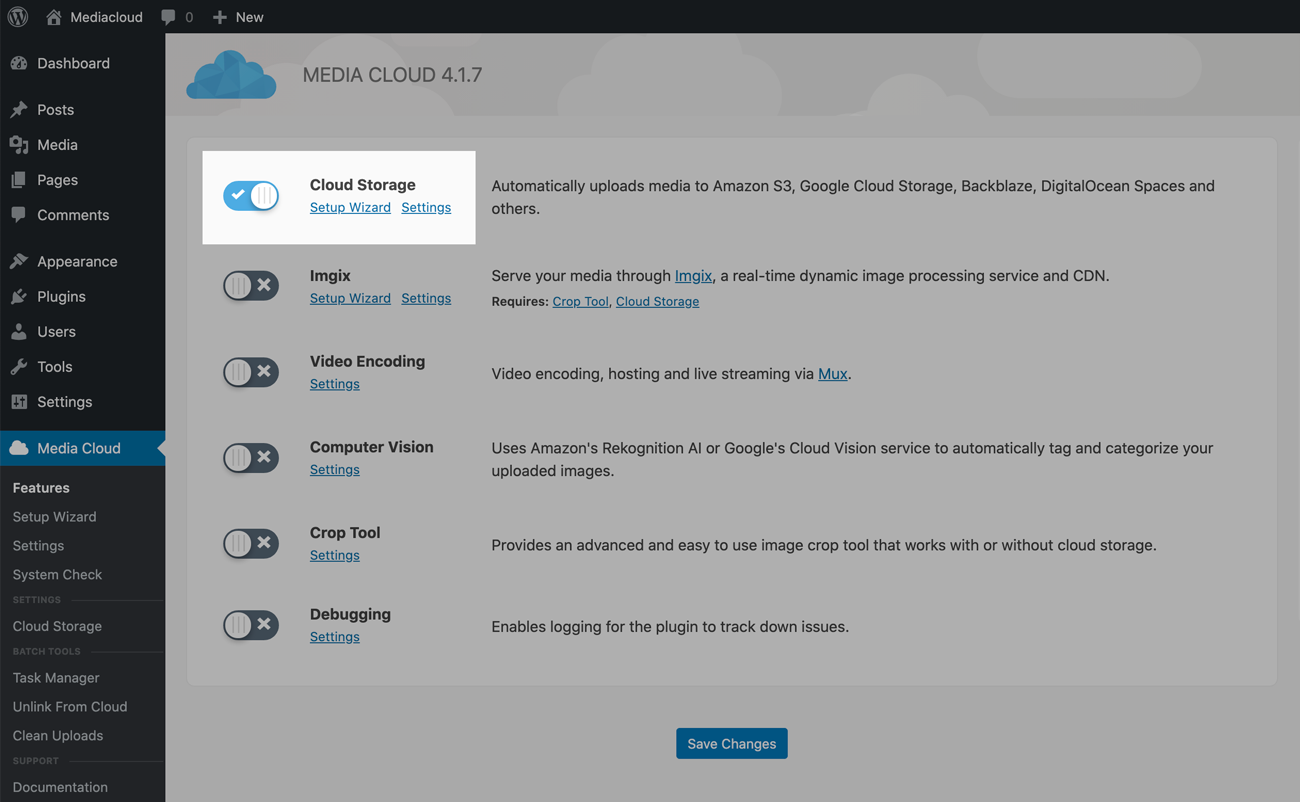Click the Appearance brush icon

coord(19,261)
